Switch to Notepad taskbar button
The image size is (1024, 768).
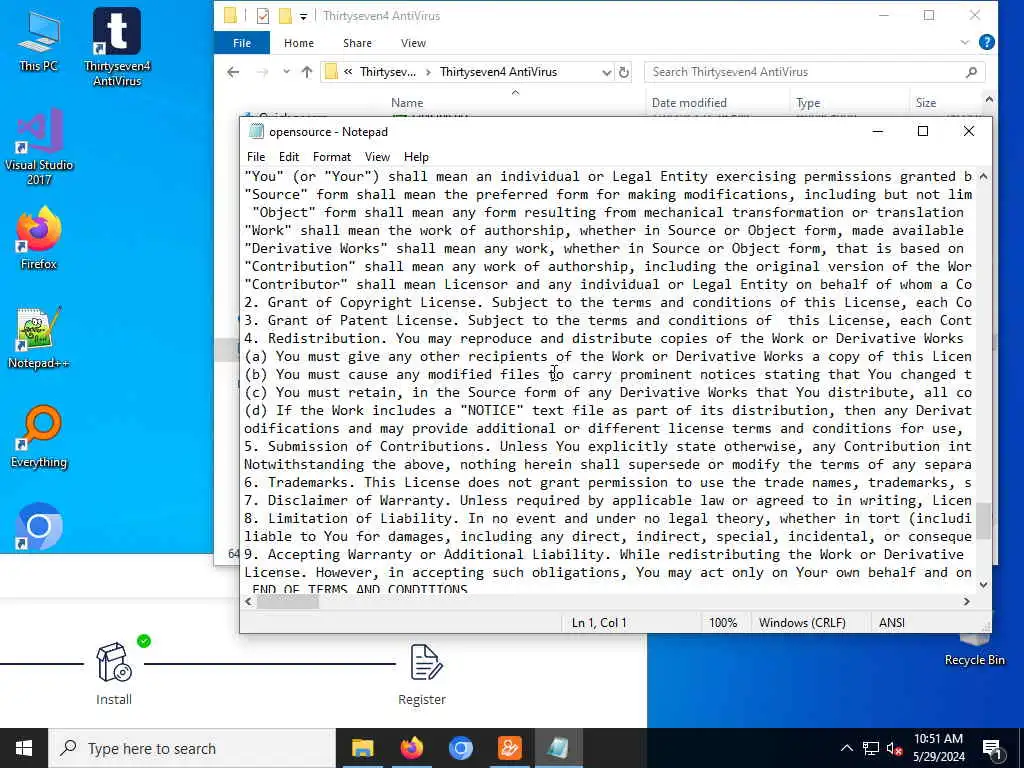click(x=558, y=748)
